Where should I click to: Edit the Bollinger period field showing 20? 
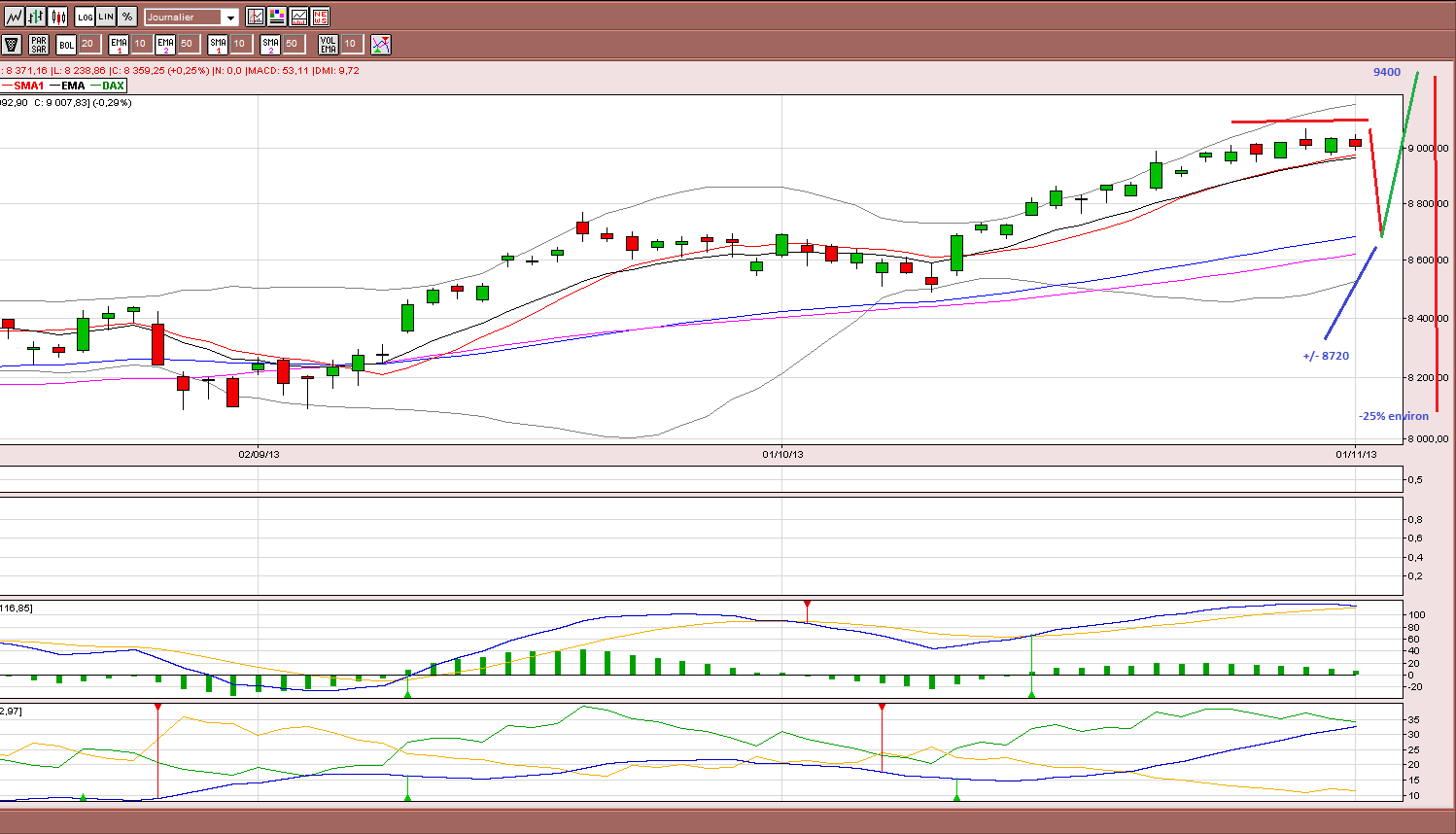88,44
